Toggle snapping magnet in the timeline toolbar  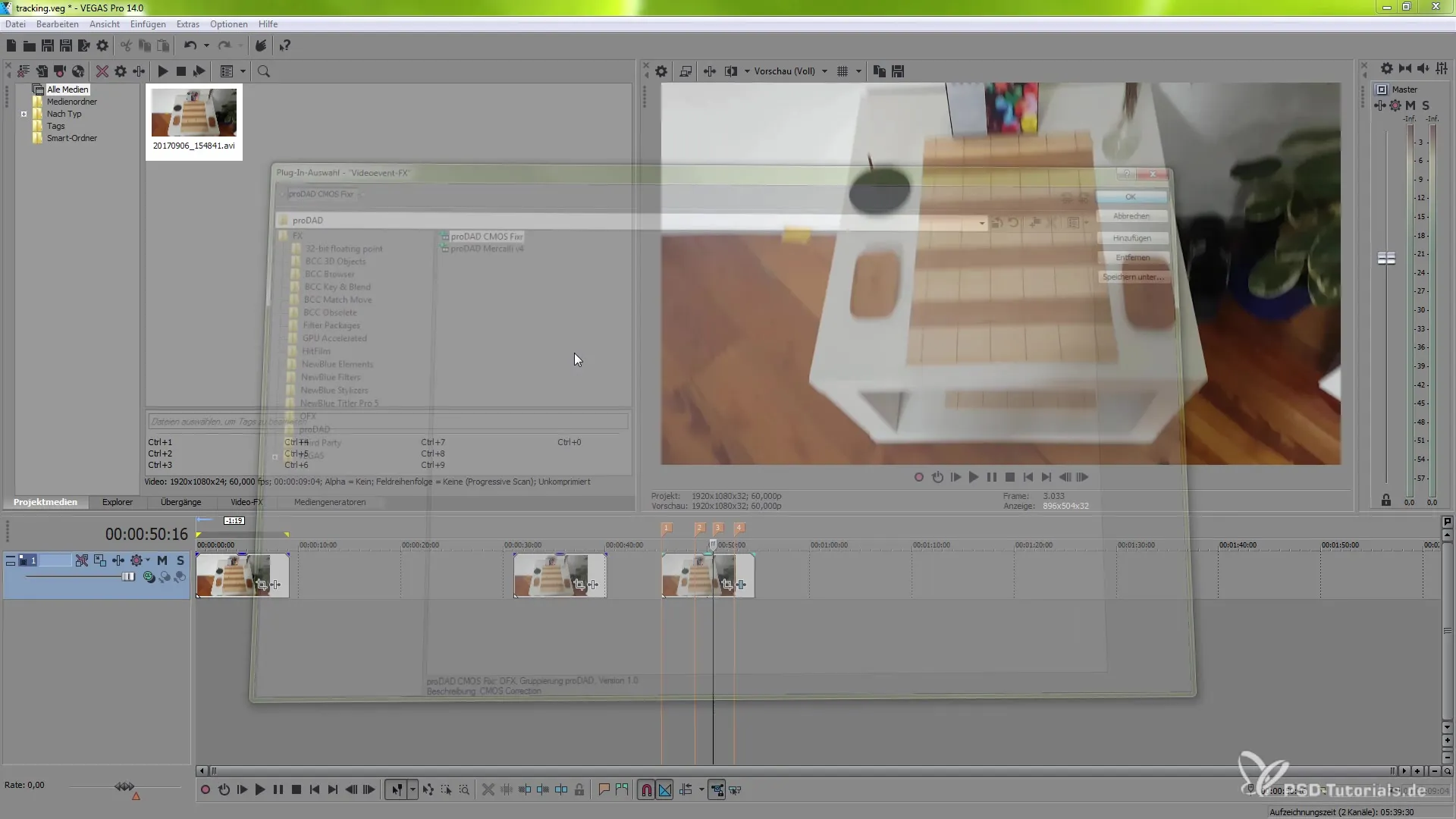click(x=646, y=789)
